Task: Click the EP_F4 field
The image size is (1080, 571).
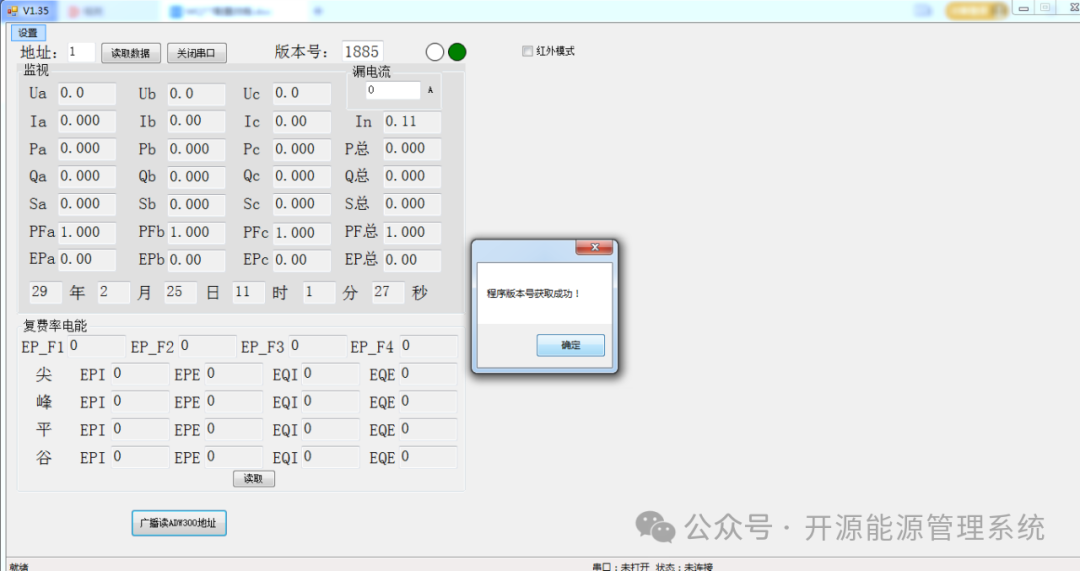Action: (428, 346)
